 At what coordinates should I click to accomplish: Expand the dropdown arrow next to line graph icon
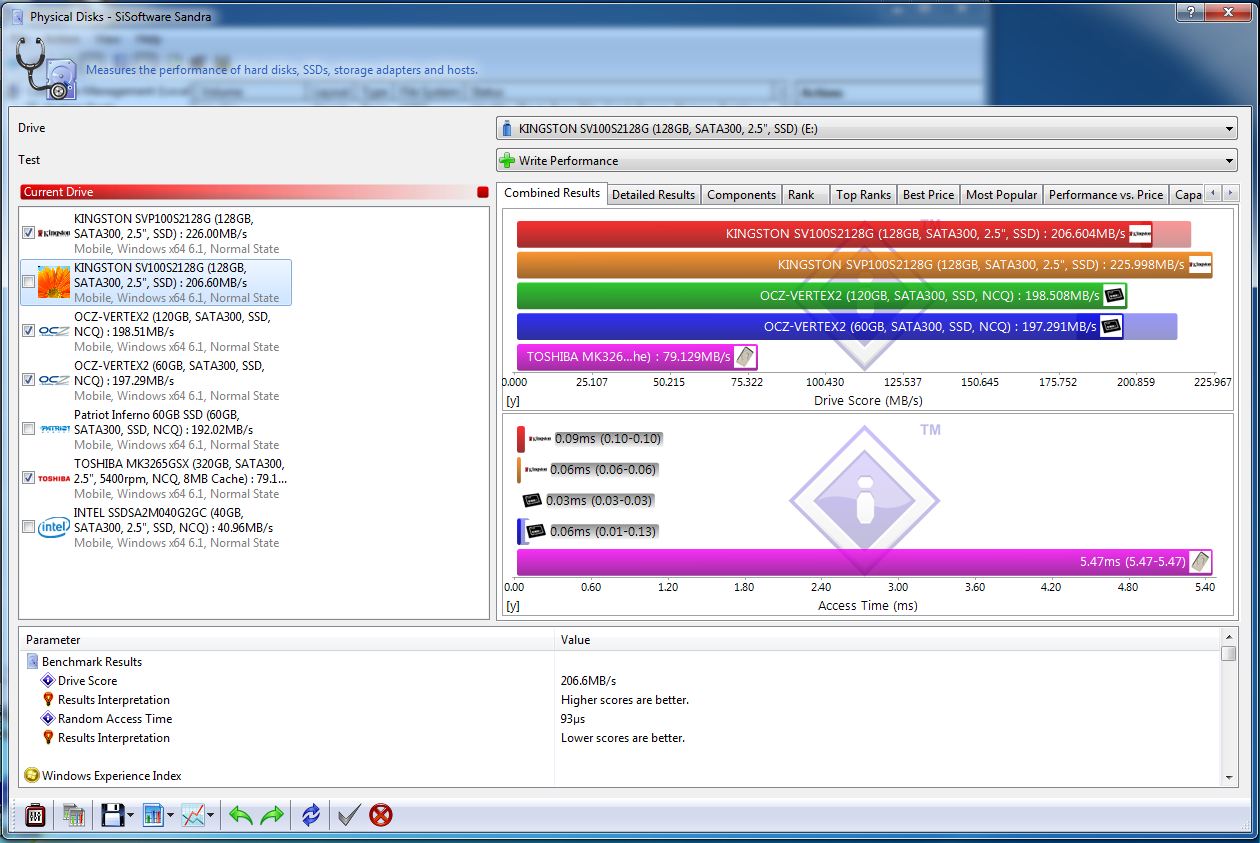pos(211,815)
